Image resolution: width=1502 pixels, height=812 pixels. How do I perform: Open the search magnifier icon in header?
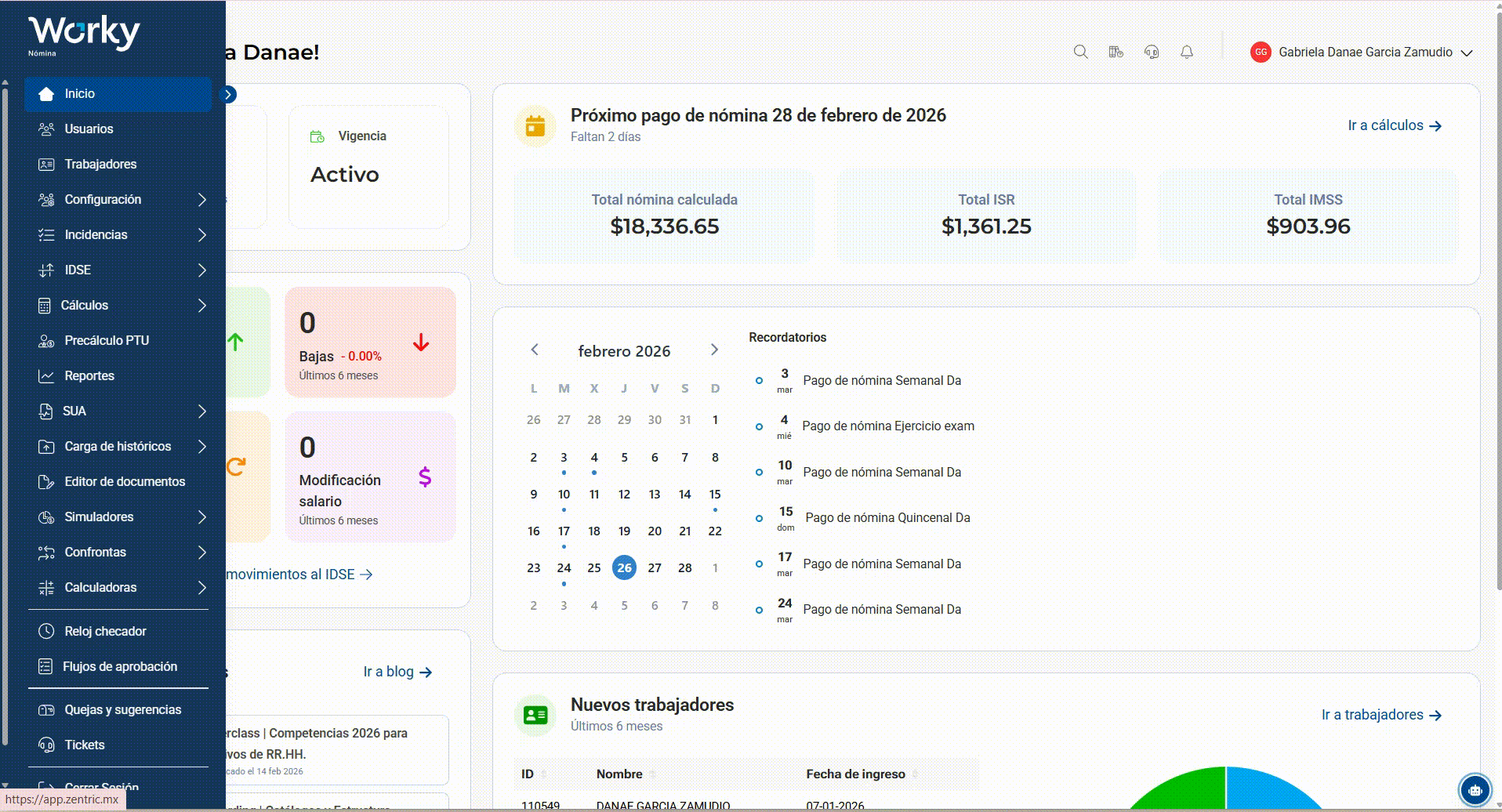1080,52
